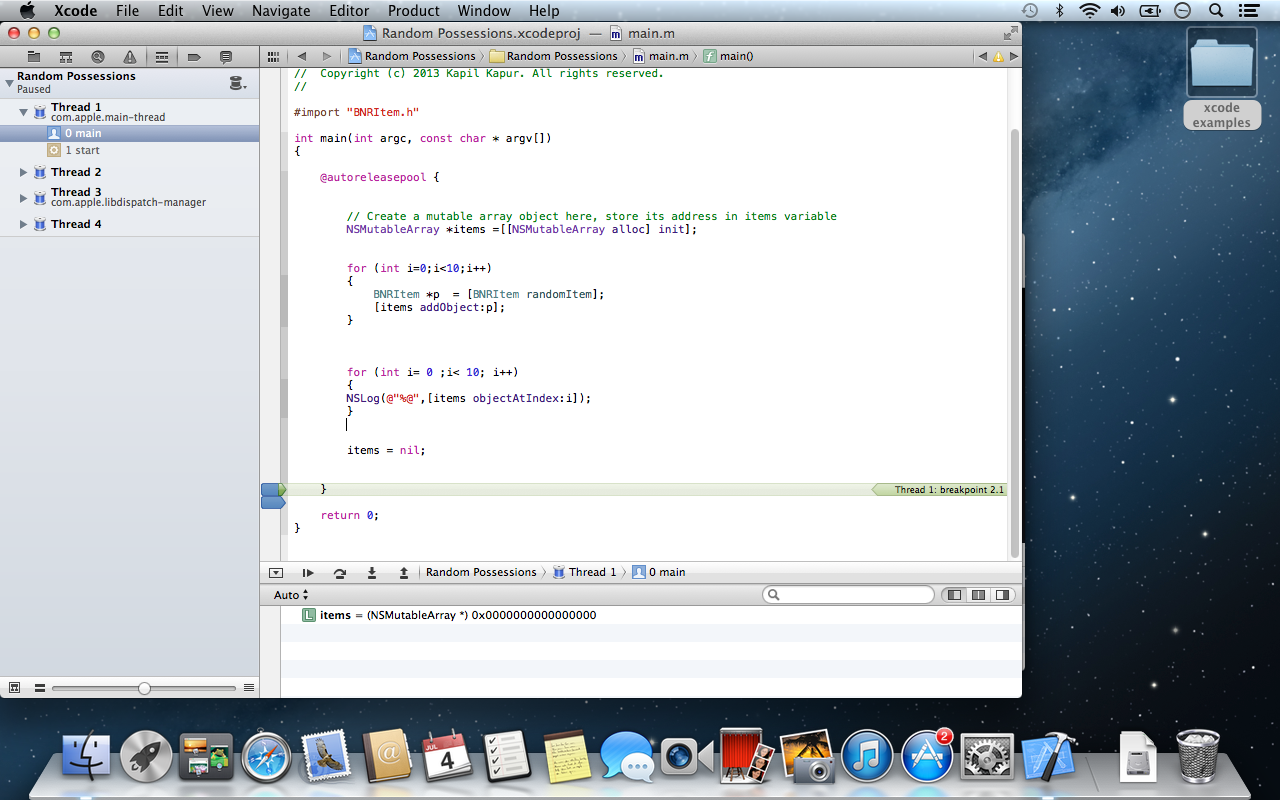Open the File menu
1280x800 pixels.
coord(127,11)
